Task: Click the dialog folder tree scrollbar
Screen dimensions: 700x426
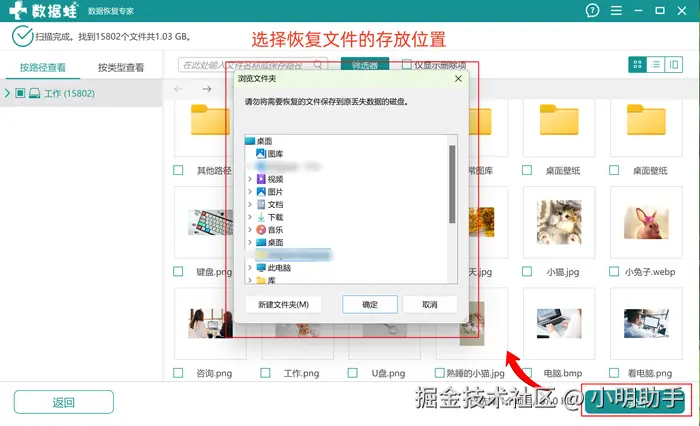Action: 452,184
